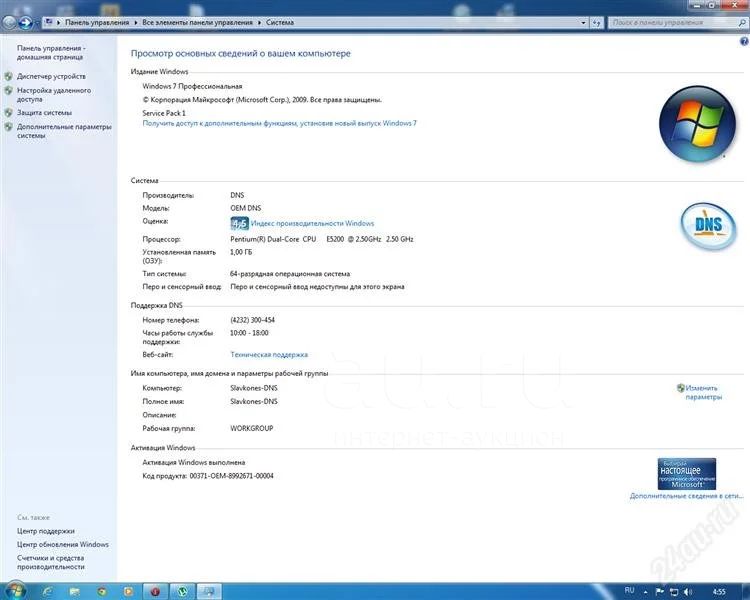Open Центр обновления Windows link

pyautogui.click(x=63, y=544)
